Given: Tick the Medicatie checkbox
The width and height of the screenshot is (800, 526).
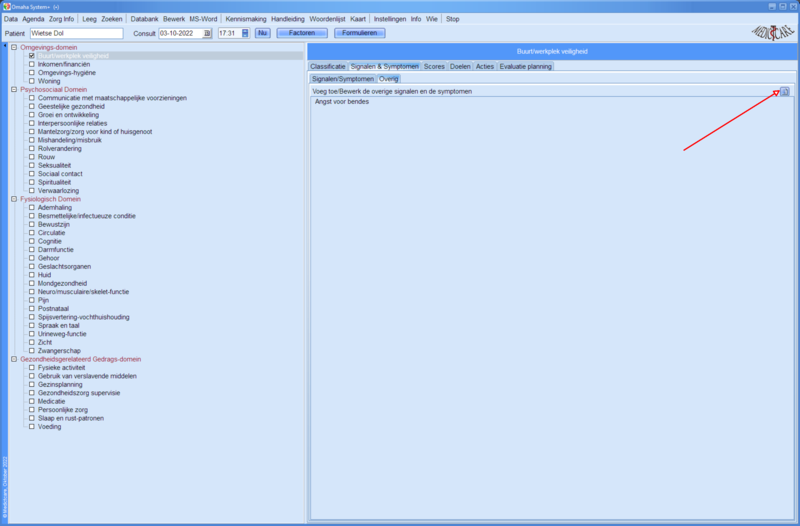Looking at the screenshot, I should (x=32, y=401).
